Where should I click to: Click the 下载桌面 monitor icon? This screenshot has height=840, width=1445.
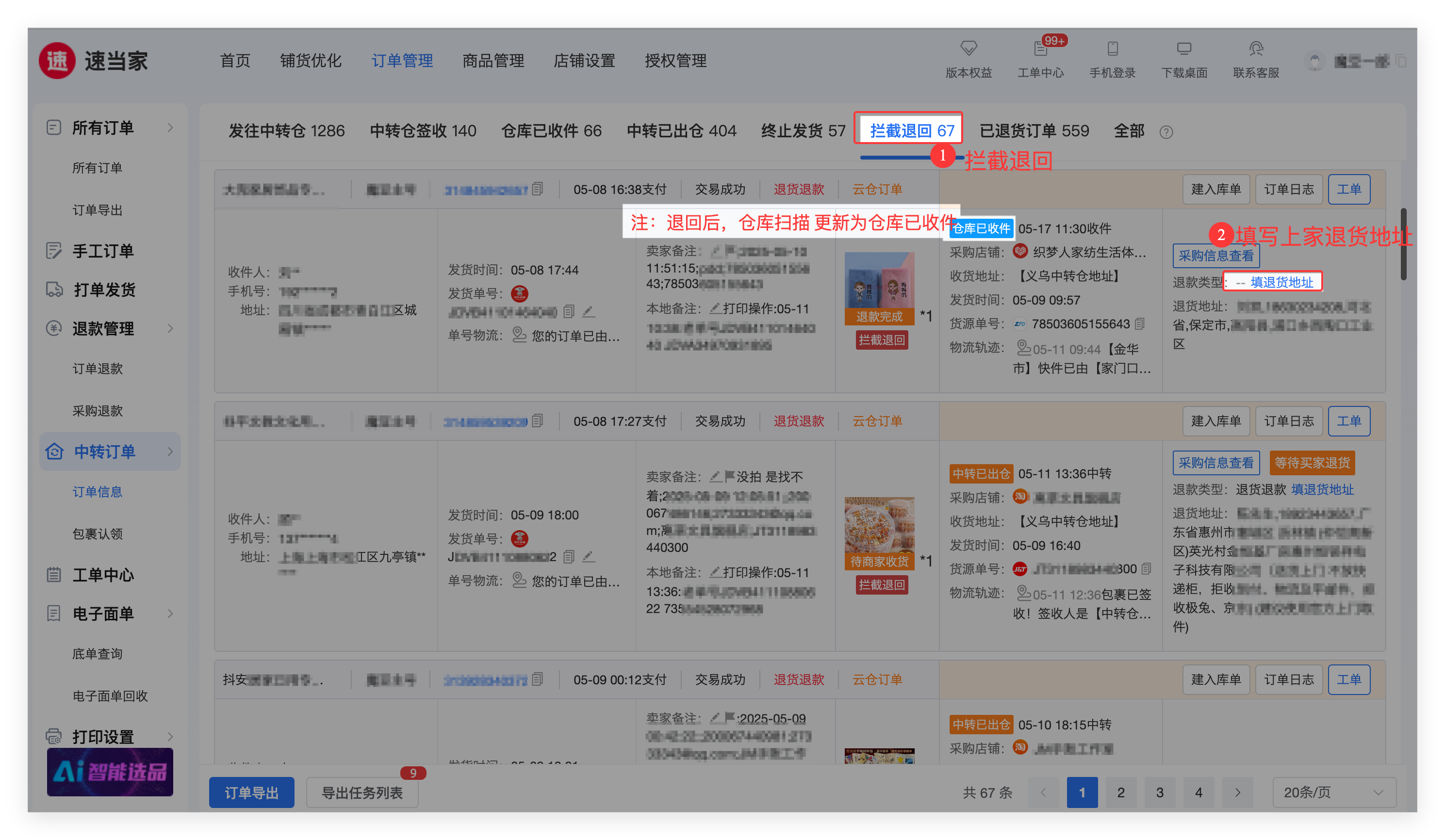point(1184,48)
